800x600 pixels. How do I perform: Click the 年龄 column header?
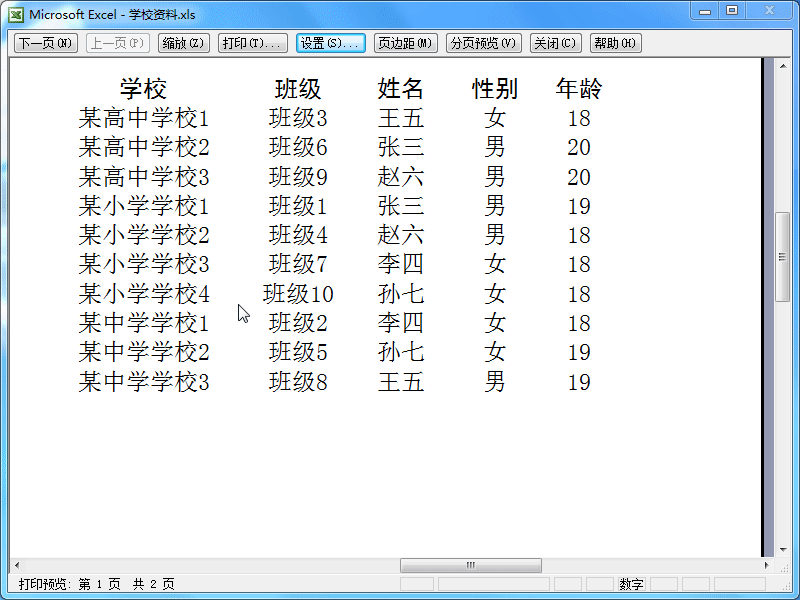(579, 89)
